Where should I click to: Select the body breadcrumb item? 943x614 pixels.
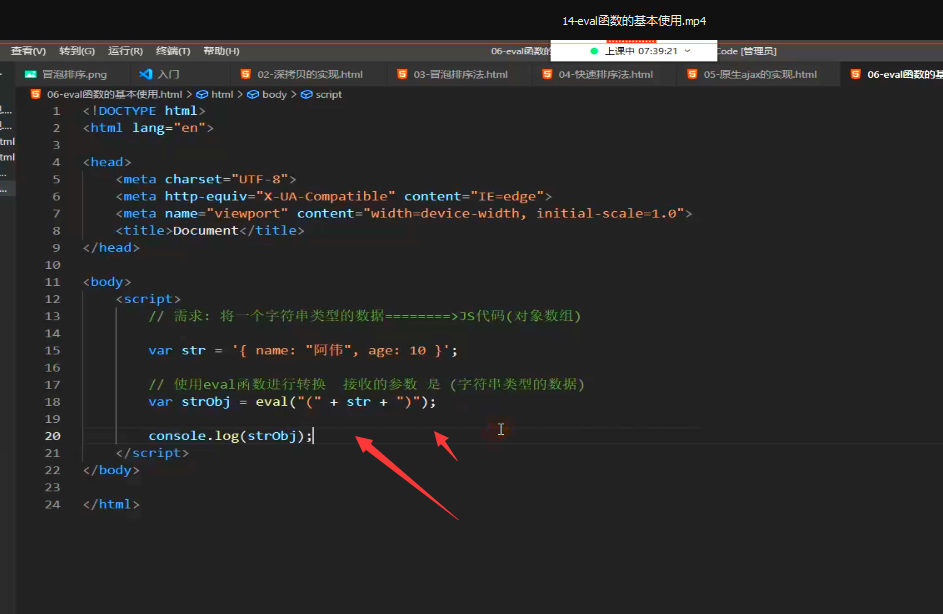coord(274,94)
